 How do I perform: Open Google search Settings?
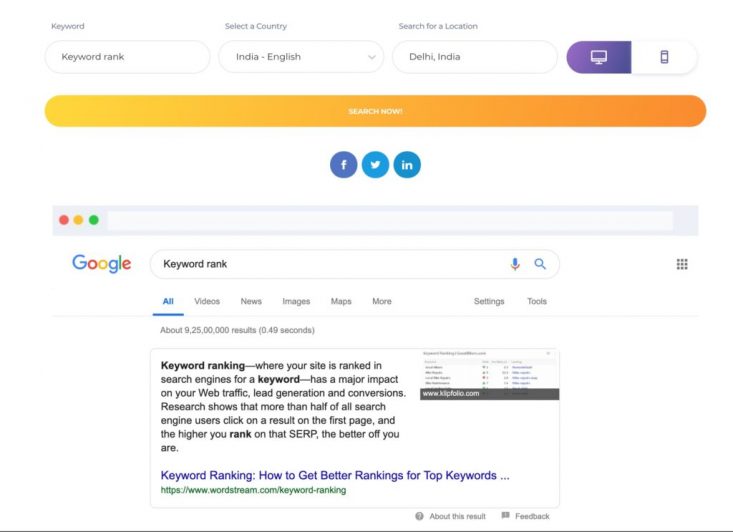(x=489, y=302)
